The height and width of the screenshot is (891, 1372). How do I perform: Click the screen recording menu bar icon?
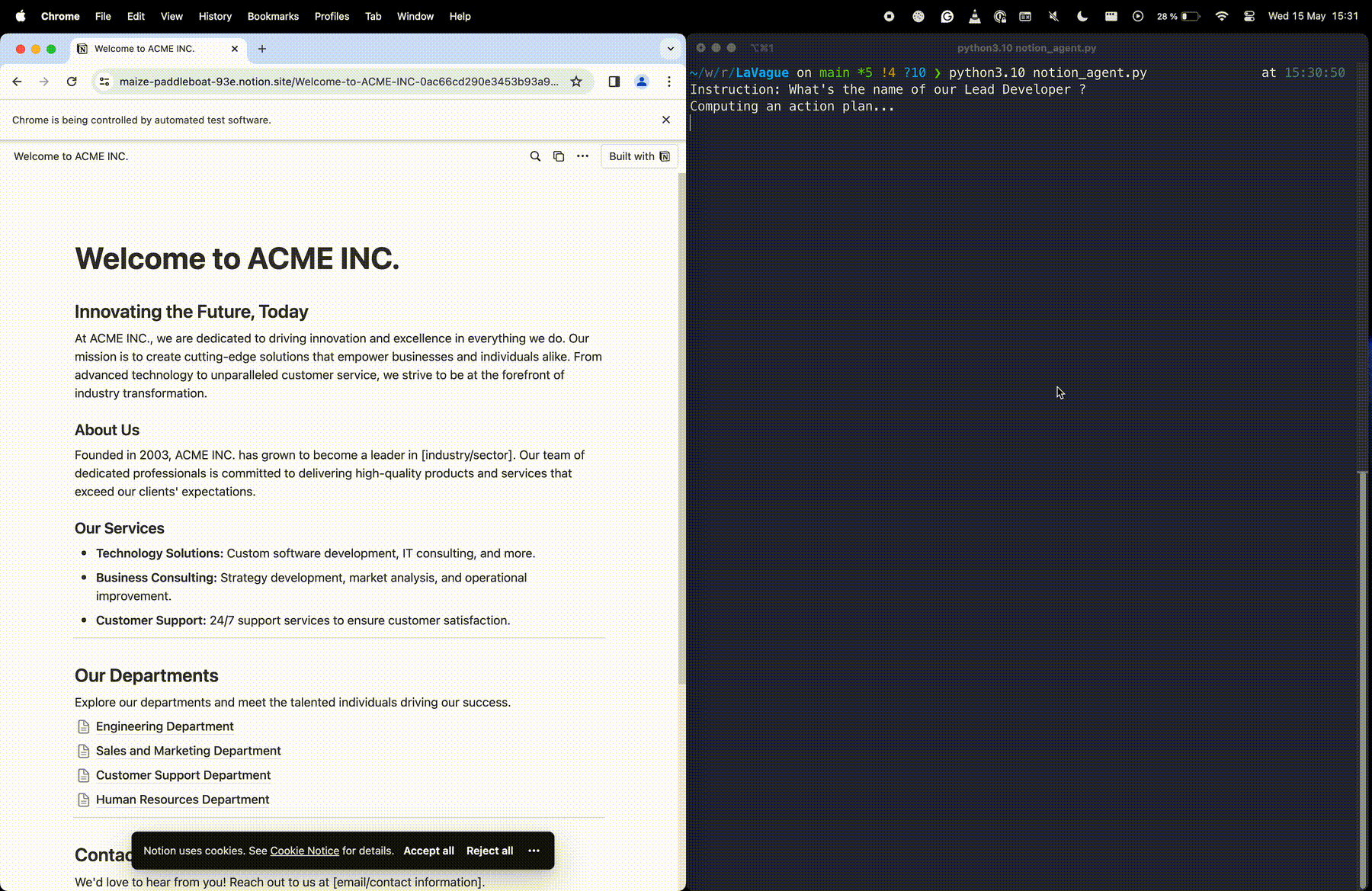pos(889,16)
